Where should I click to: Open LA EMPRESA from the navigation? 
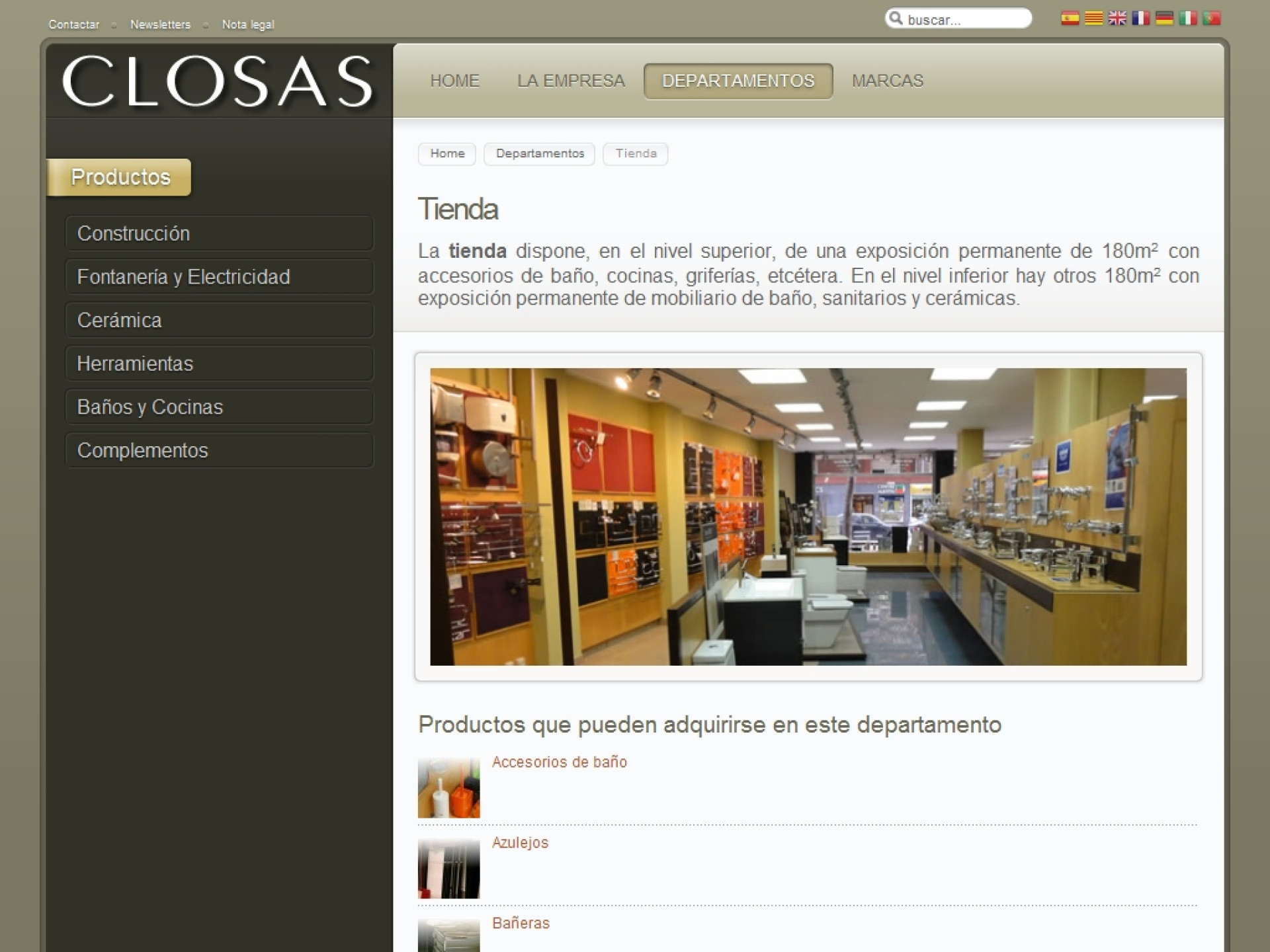[x=571, y=81]
